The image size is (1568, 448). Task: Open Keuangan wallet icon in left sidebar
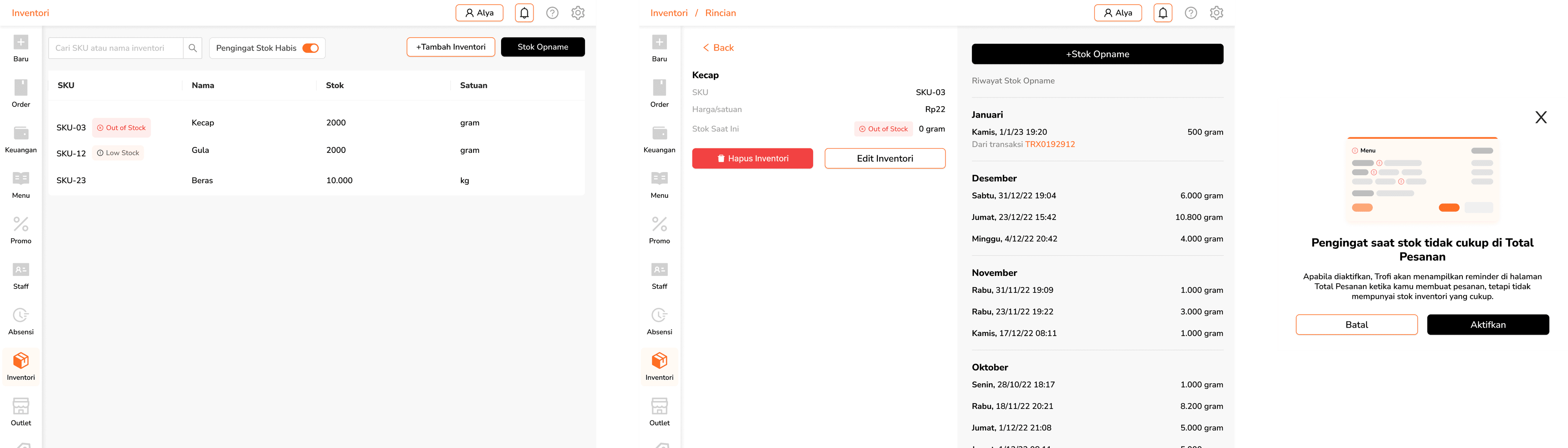pyautogui.click(x=21, y=133)
